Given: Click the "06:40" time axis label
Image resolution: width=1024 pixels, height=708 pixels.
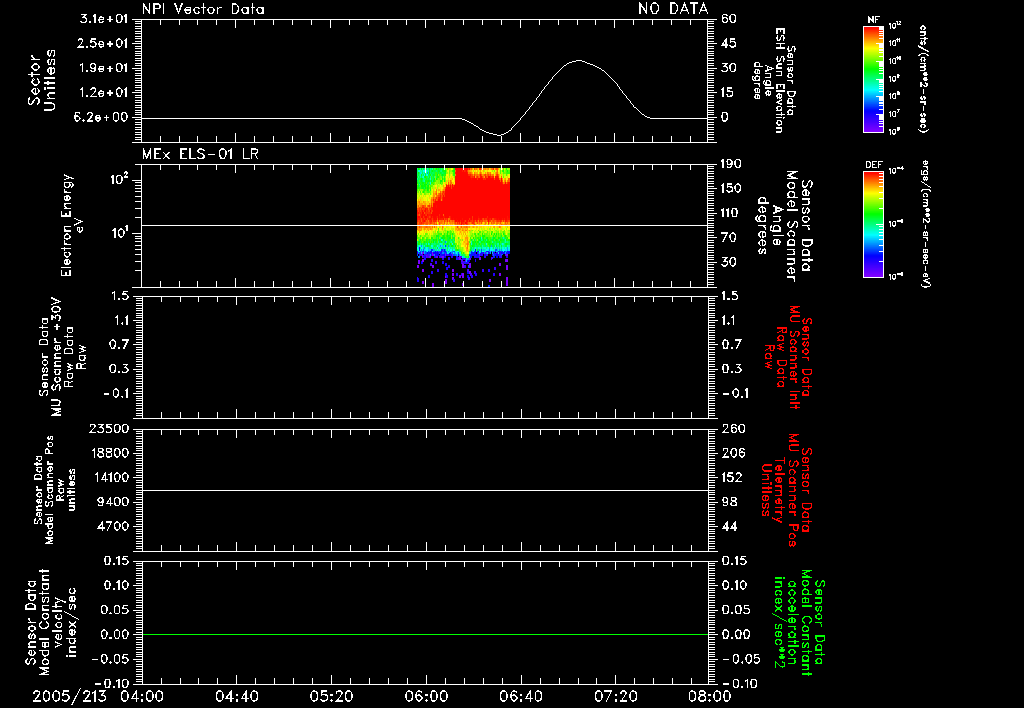Looking at the screenshot, I should 521,696.
